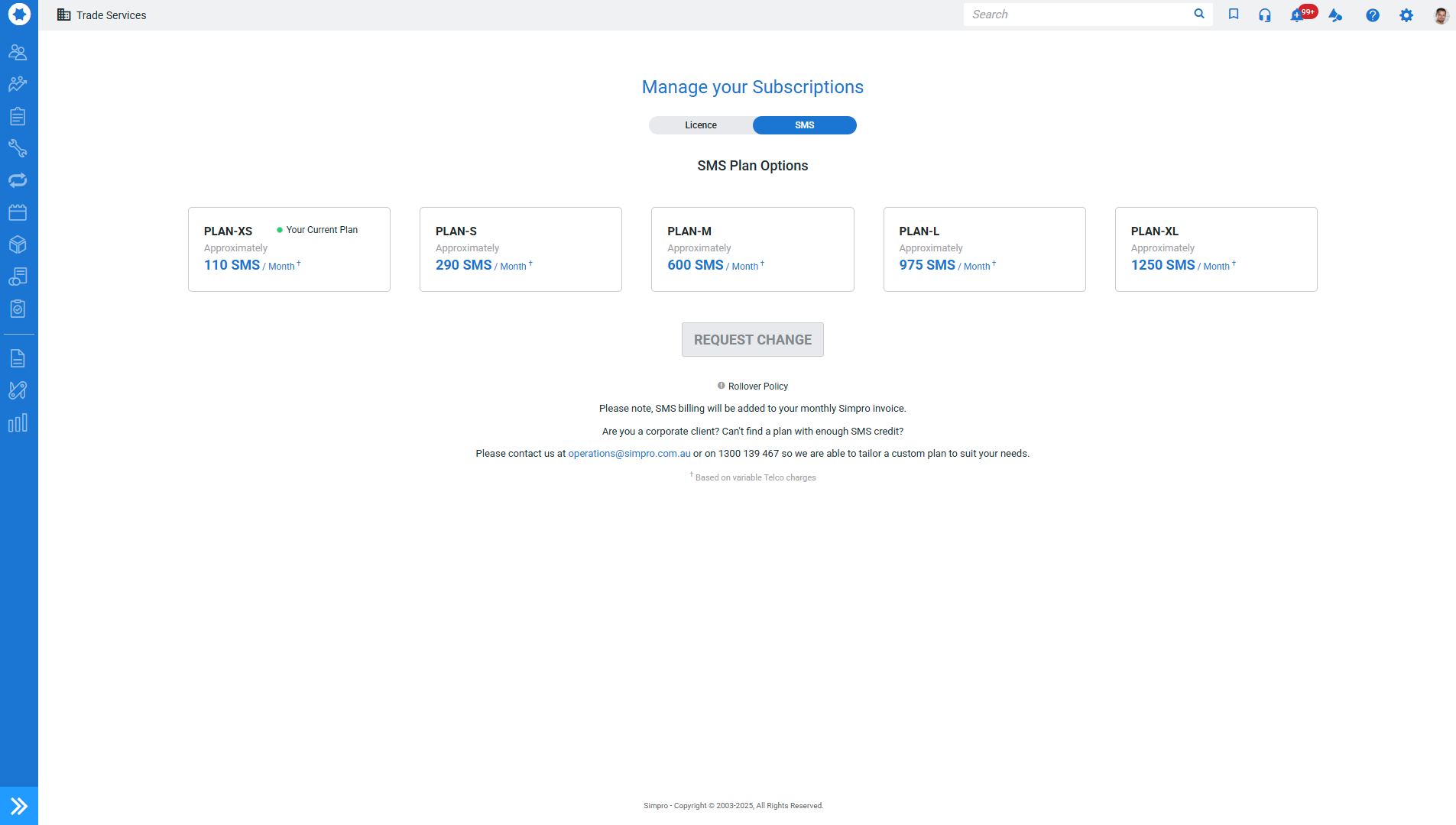
Task: Click the Search input field
Action: [x=1079, y=15]
